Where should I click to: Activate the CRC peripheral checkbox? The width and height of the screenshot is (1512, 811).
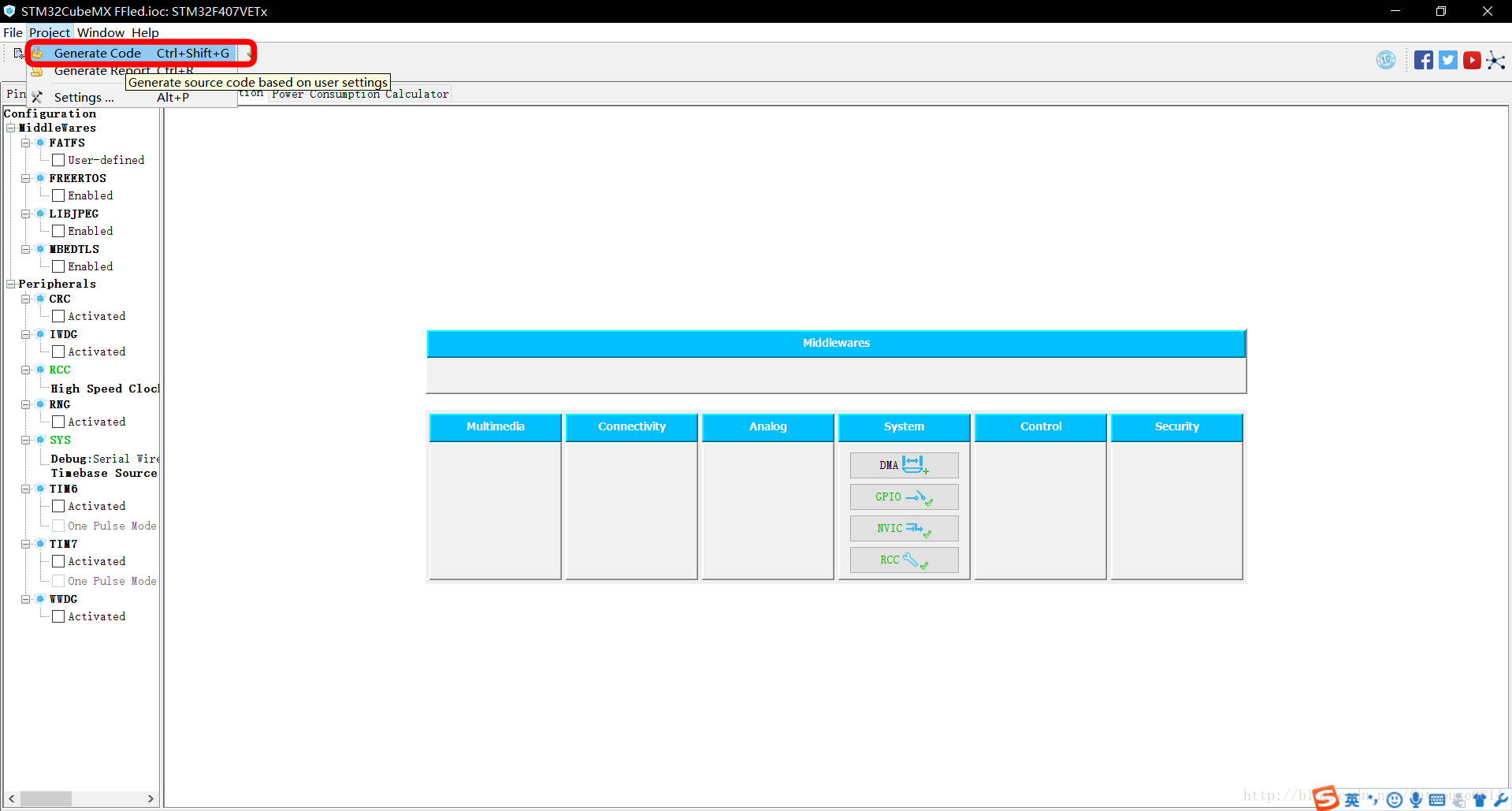coord(58,316)
